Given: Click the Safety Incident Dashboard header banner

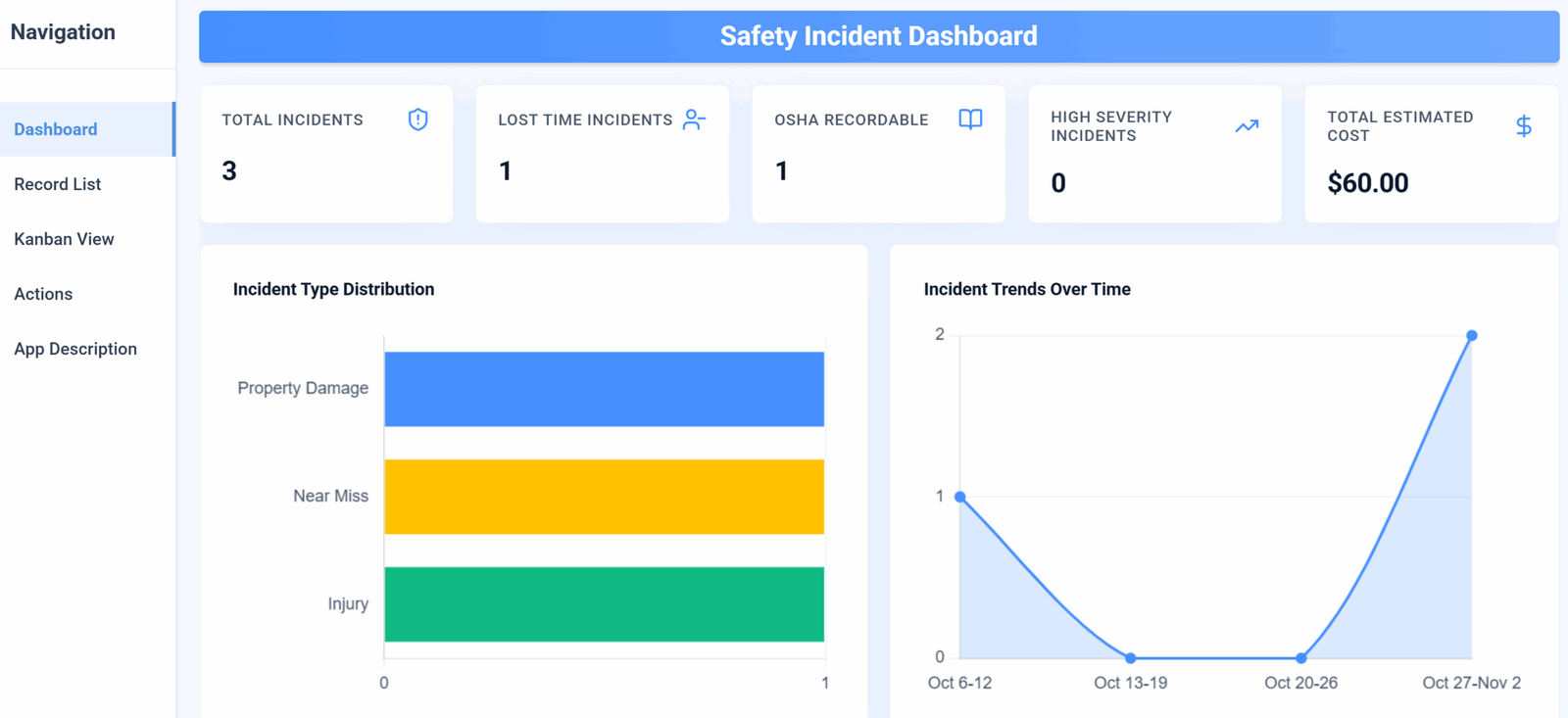Looking at the screenshot, I should pyautogui.click(x=879, y=36).
